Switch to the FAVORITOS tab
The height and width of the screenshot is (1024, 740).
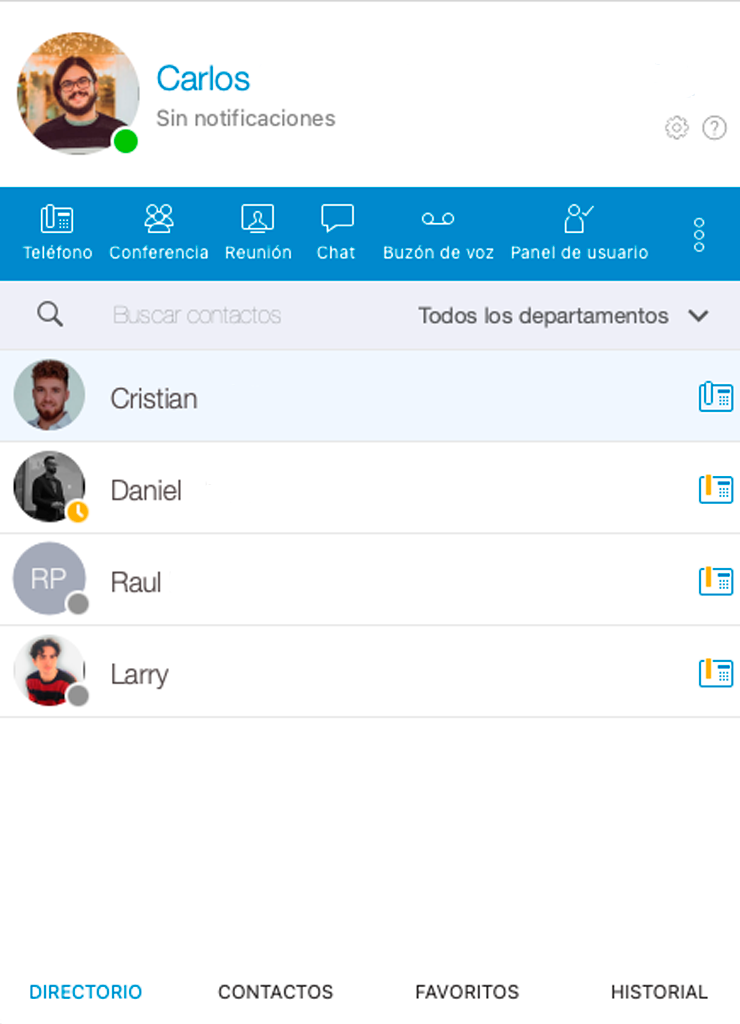tap(467, 992)
